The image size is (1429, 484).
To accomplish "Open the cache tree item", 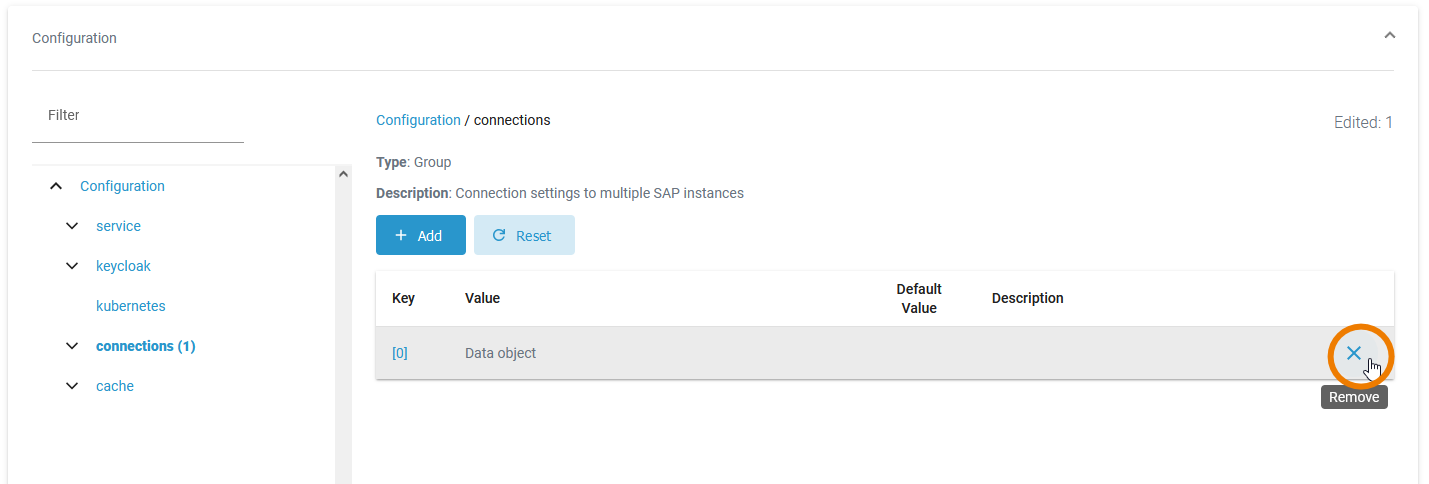I will [x=114, y=386].
